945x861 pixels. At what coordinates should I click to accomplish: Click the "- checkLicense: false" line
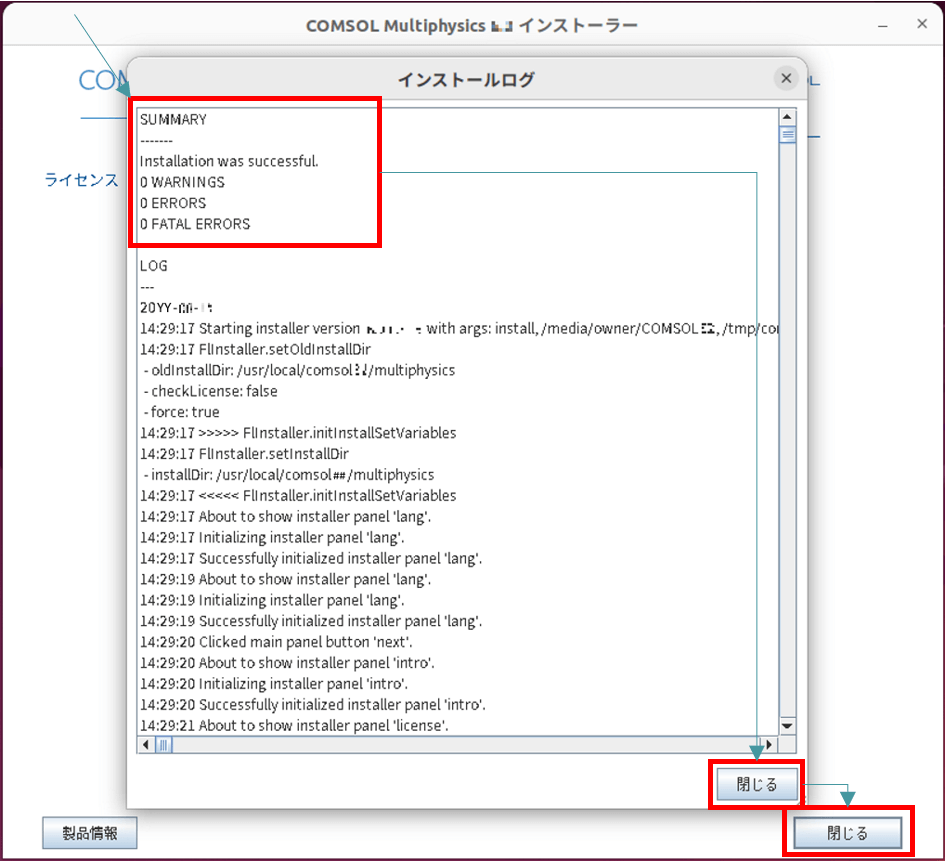coord(211,391)
